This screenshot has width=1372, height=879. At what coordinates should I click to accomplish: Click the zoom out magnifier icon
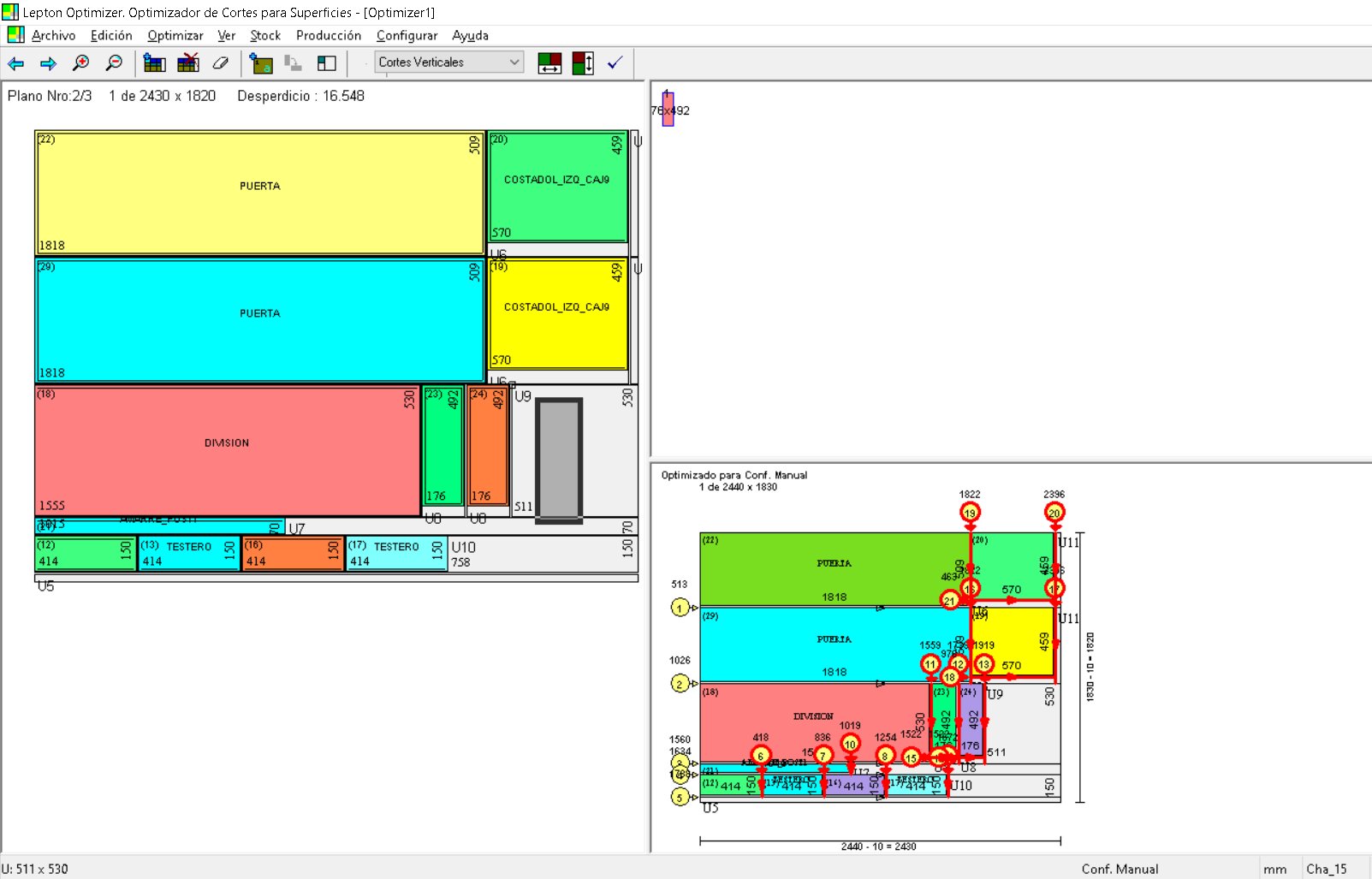coord(114,63)
